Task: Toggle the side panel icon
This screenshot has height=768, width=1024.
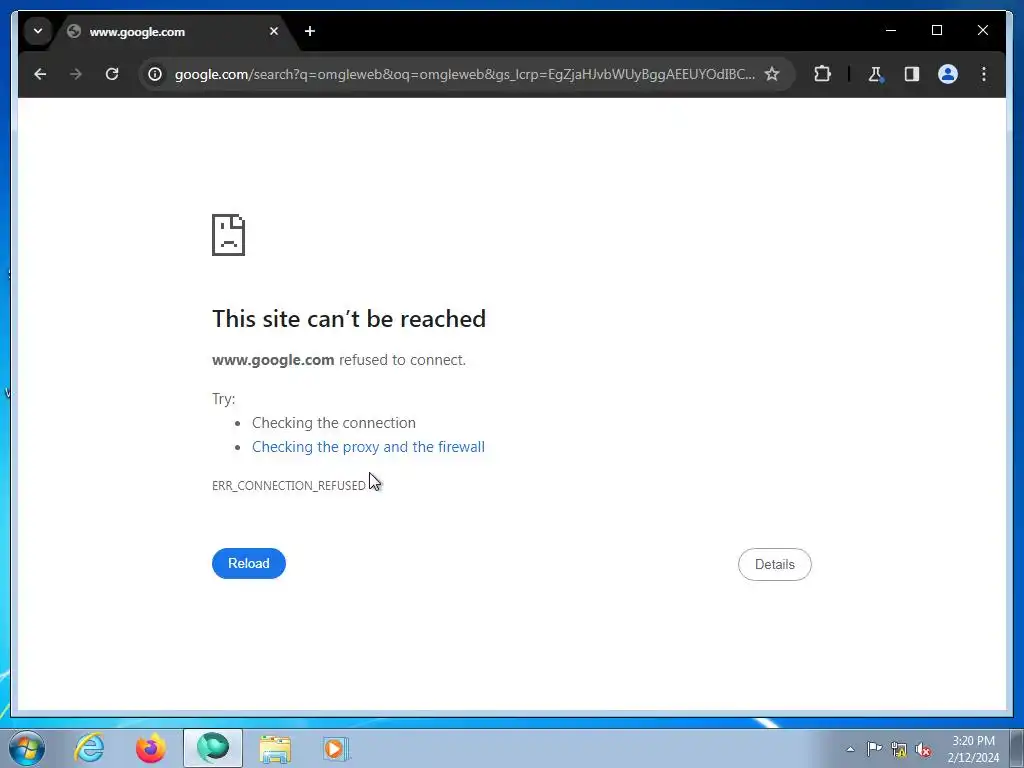Action: [912, 74]
